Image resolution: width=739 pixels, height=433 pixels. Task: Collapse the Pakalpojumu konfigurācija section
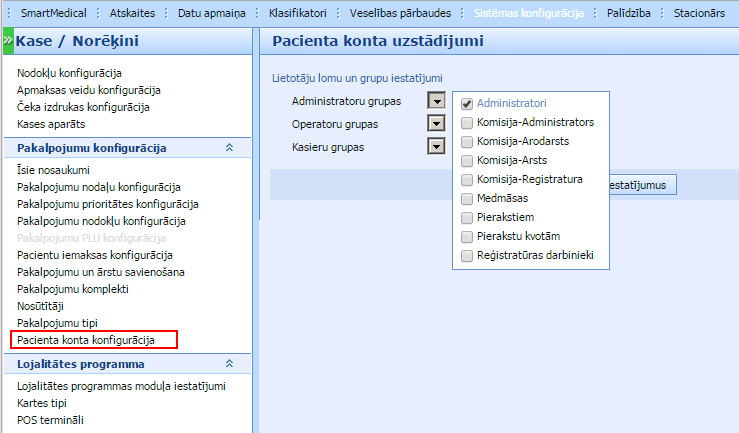coord(229,148)
